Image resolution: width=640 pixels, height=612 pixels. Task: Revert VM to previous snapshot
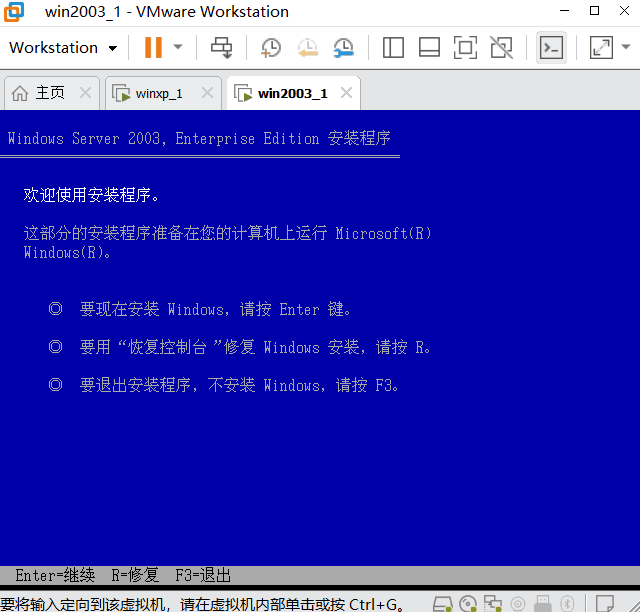[x=307, y=47]
